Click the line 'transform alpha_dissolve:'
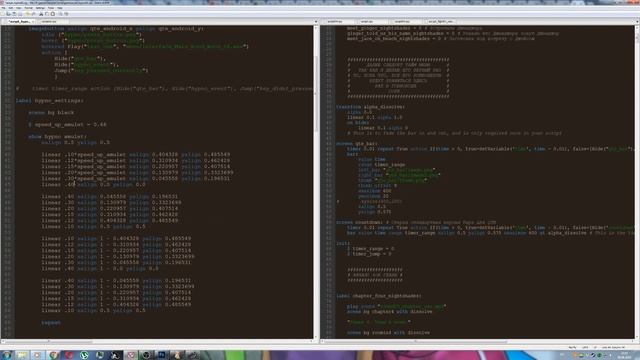The image size is (640, 360). pyautogui.click(x=371, y=107)
